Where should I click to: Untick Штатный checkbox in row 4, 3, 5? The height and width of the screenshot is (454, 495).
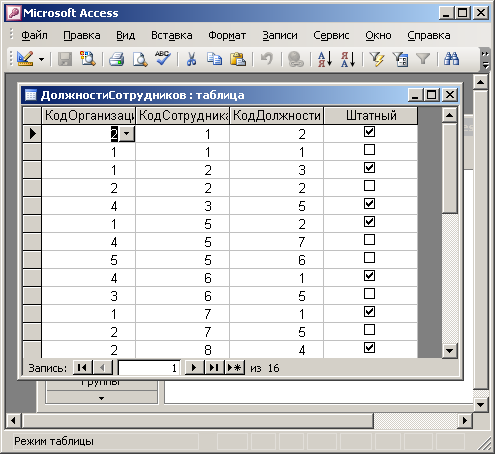(369, 204)
